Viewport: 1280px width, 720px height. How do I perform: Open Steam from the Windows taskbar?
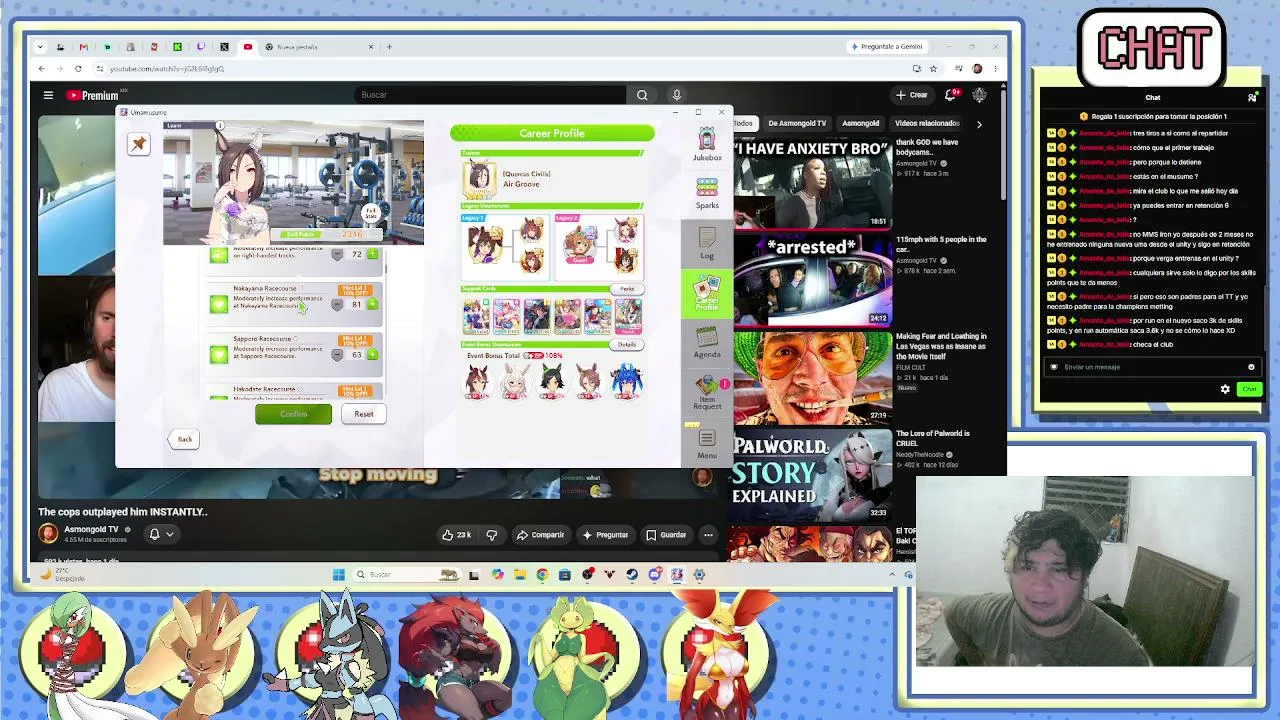click(632, 575)
